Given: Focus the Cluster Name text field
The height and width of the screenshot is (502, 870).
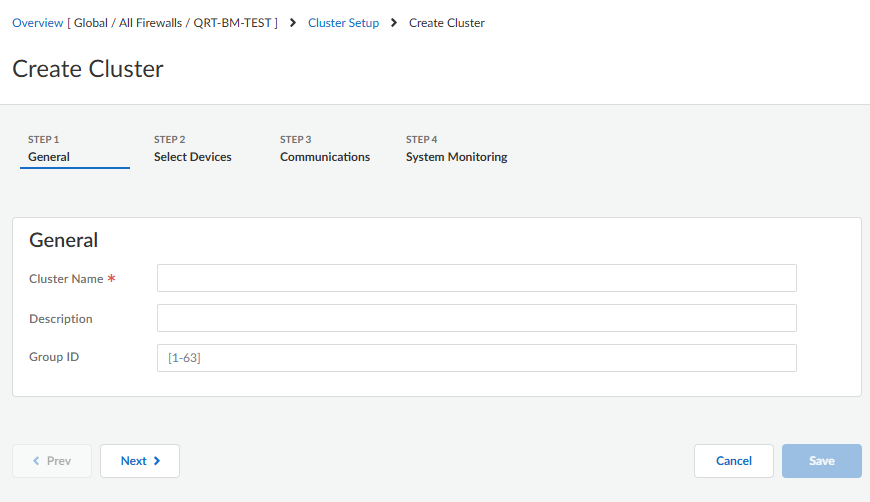Looking at the screenshot, I should [x=476, y=278].
